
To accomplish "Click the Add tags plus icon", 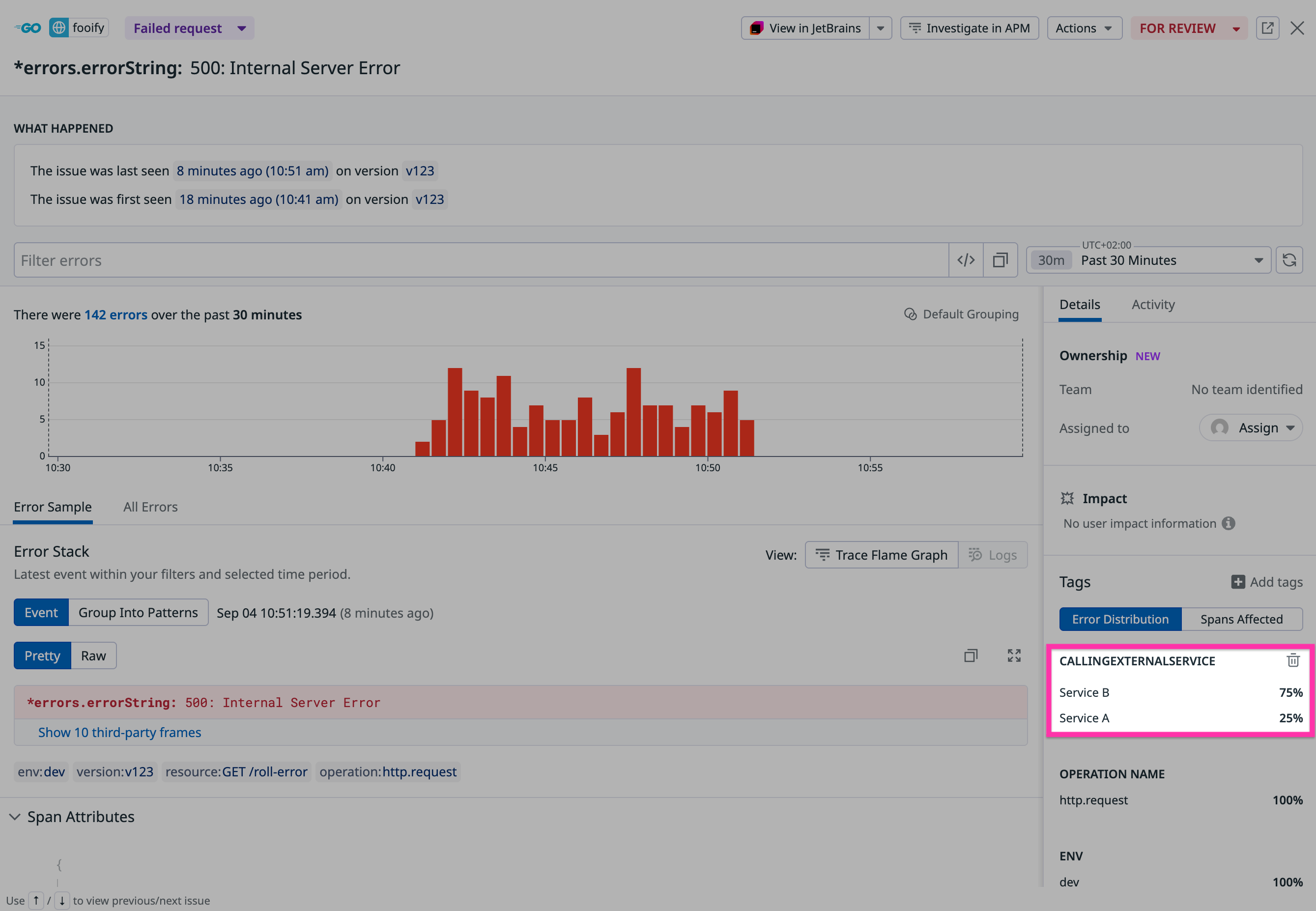I will (x=1238, y=582).
